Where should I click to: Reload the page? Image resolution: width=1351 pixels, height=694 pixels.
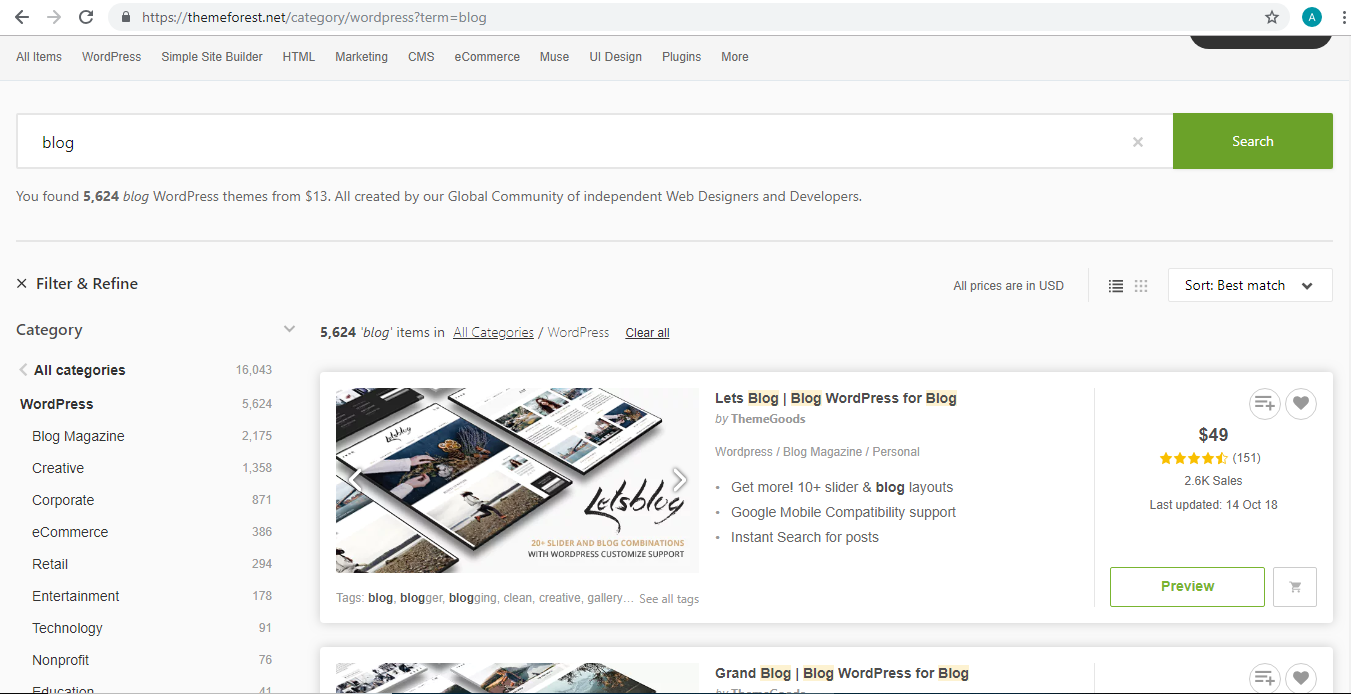86,17
